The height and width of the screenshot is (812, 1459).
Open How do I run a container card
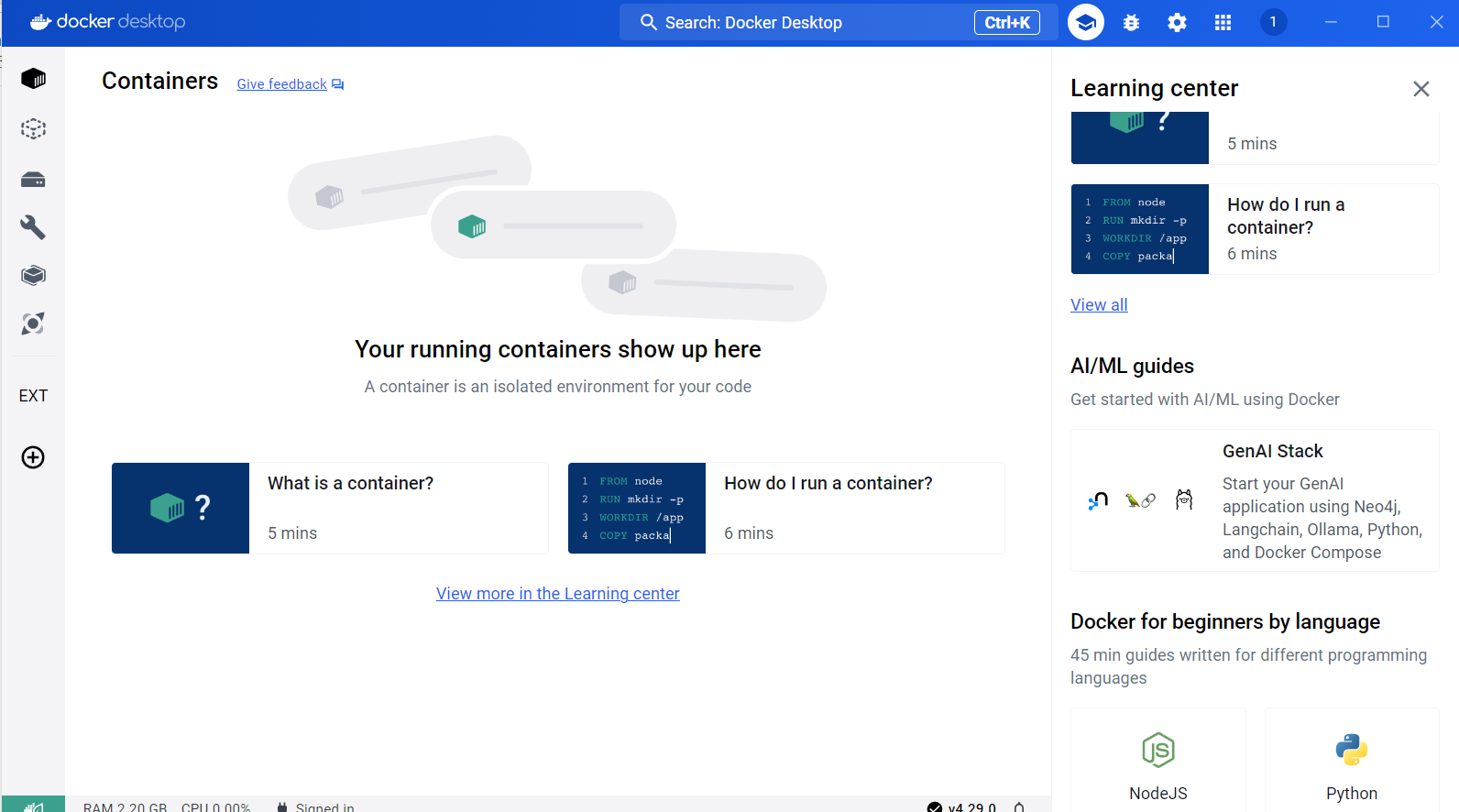[786, 508]
